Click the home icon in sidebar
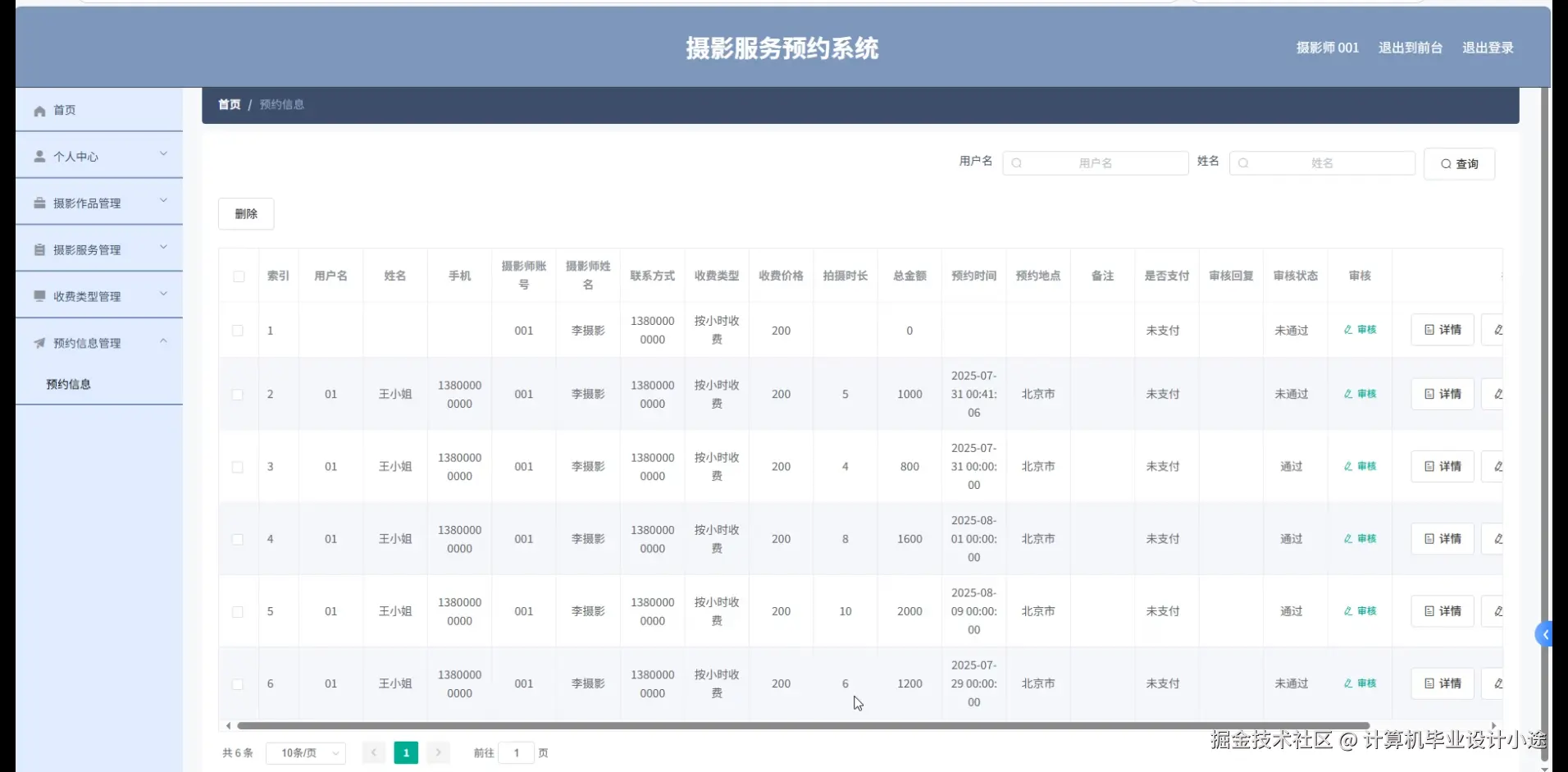Viewport: 1568px width, 772px height. 39,111
